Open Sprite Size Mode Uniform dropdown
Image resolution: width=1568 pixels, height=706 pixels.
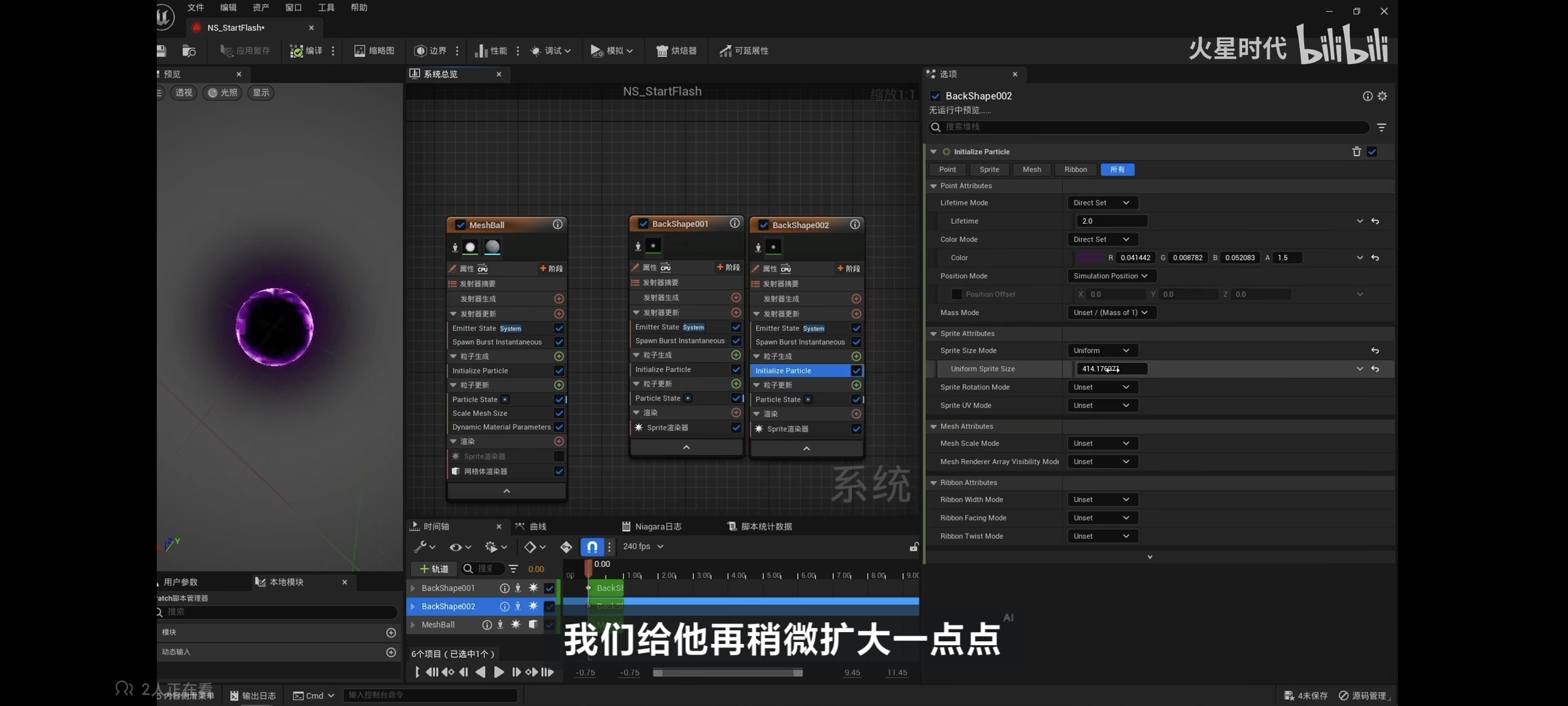tap(1102, 350)
